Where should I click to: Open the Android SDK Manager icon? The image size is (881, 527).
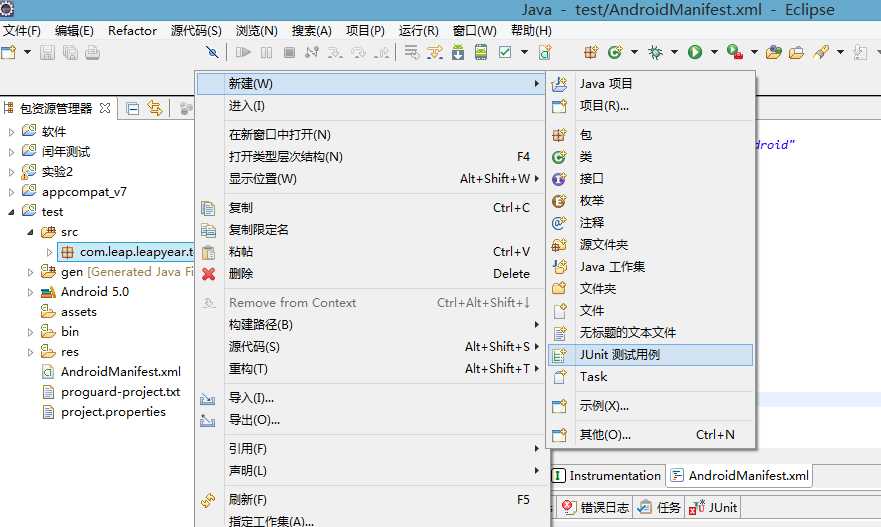(458, 53)
